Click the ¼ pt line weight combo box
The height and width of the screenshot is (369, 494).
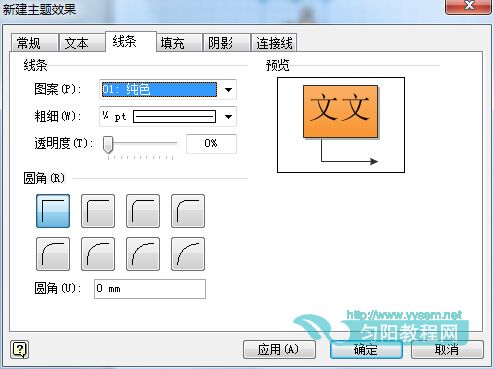click(168, 117)
